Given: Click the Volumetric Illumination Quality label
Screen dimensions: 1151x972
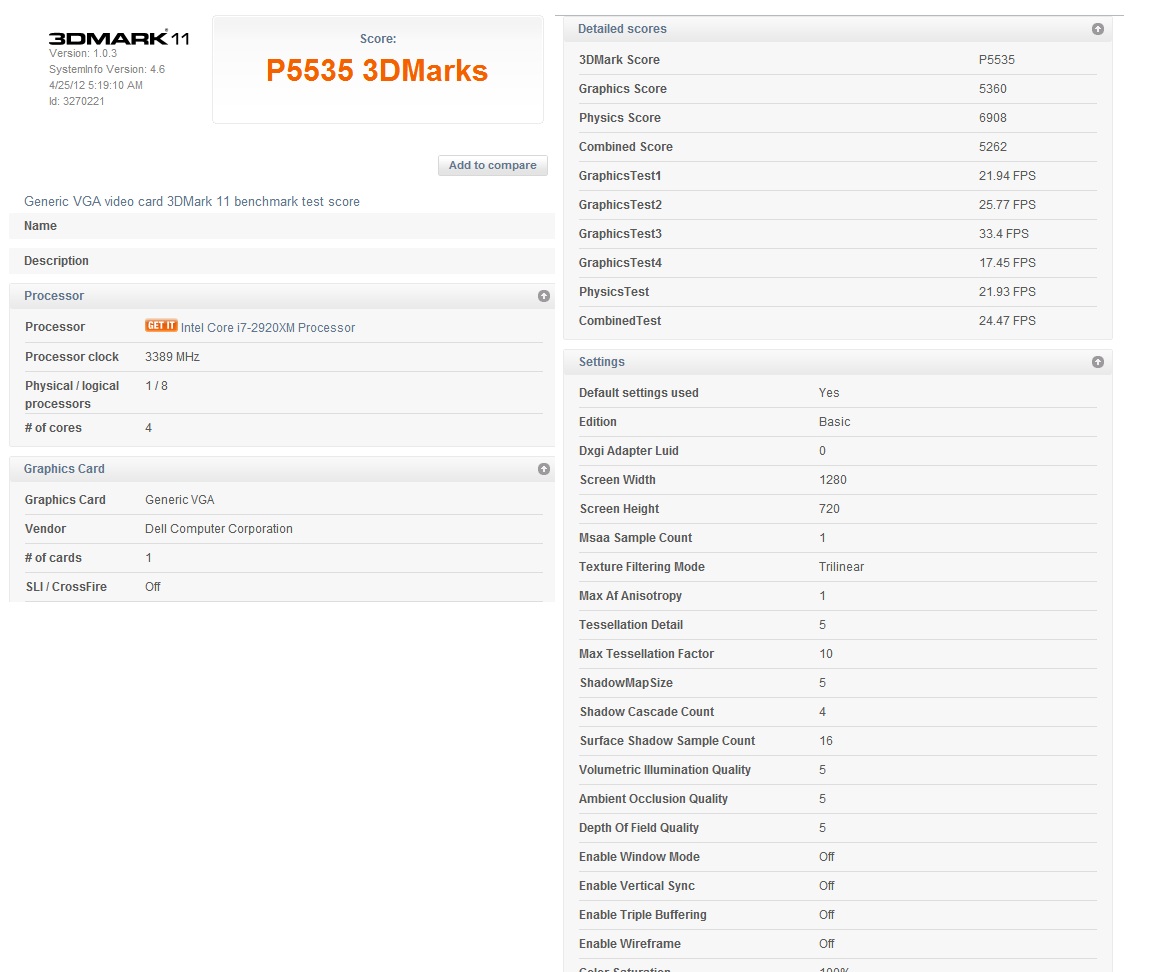Looking at the screenshot, I should coord(664,770).
